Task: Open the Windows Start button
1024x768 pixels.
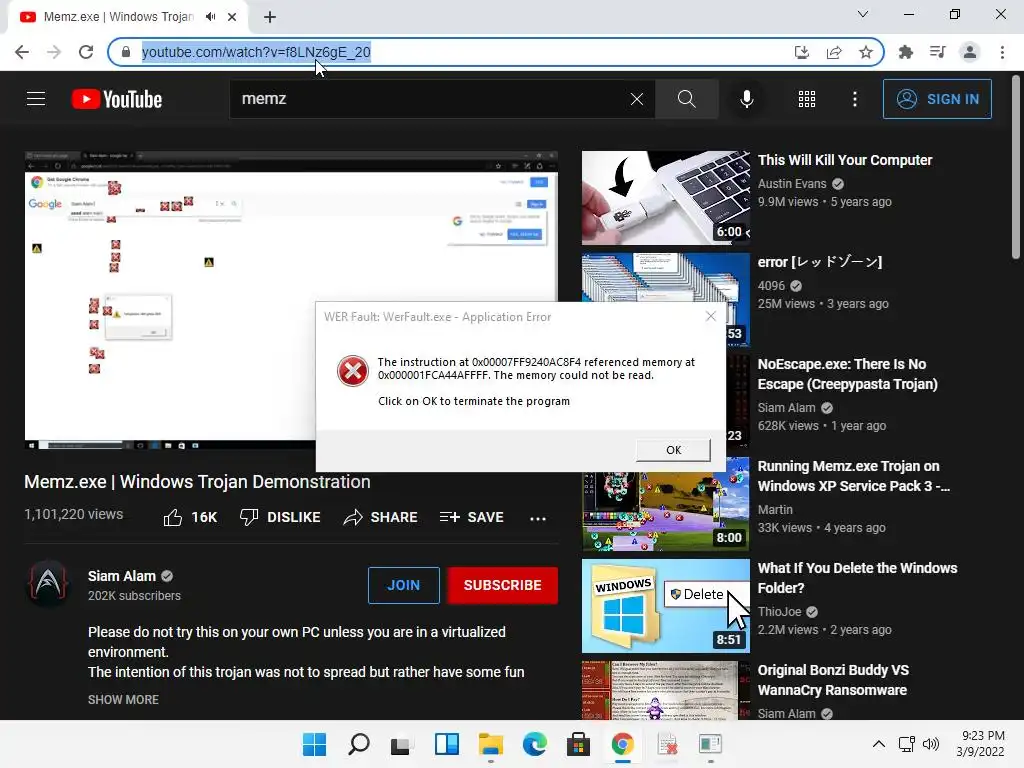Action: click(x=314, y=744)
